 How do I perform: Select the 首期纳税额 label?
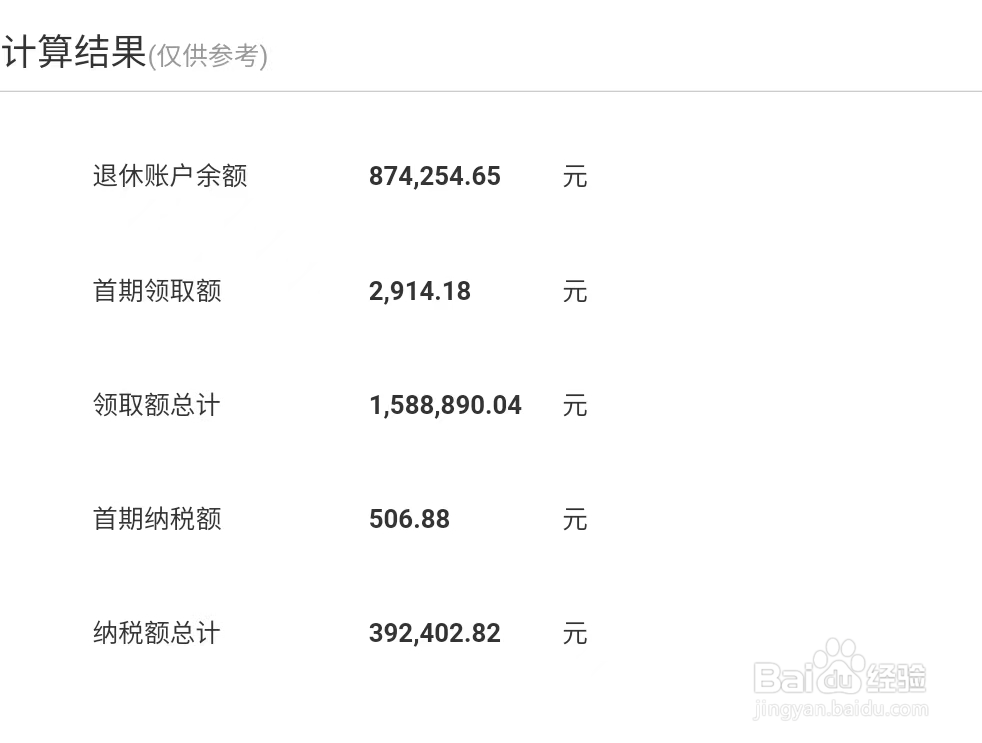point(157,519)
